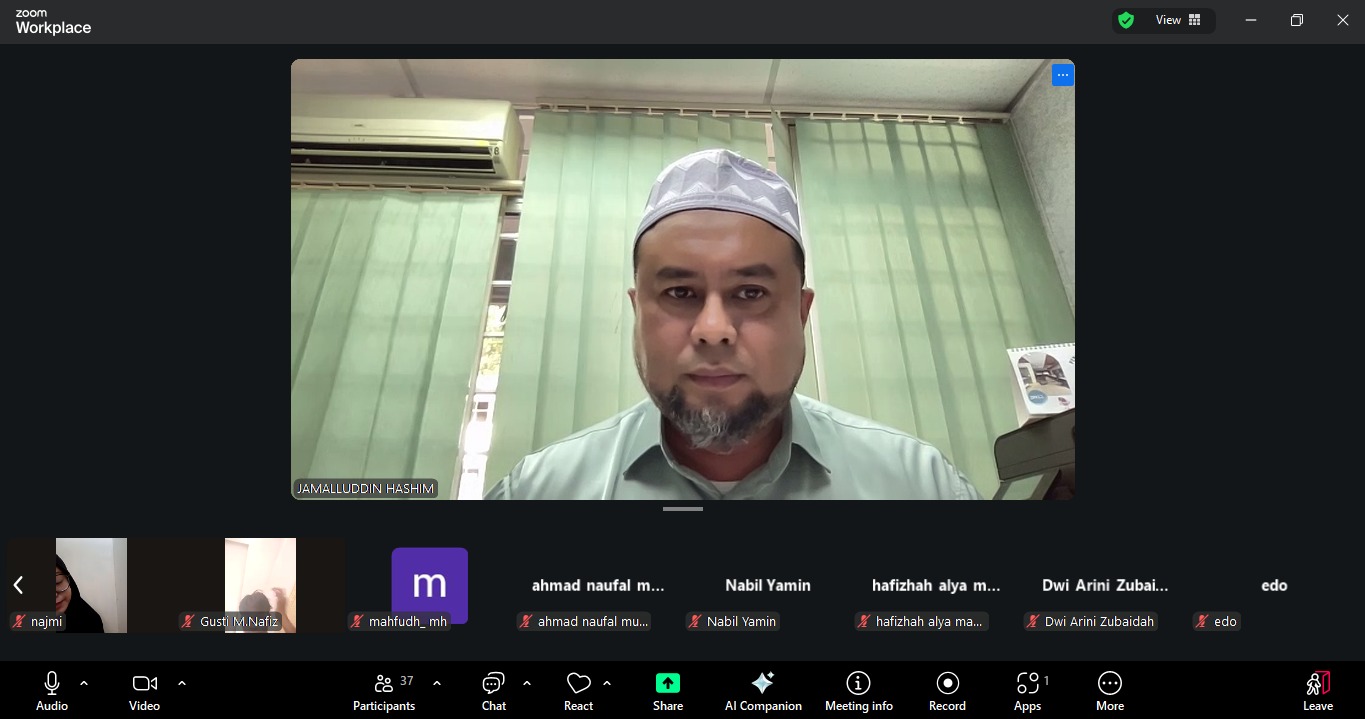Expand the Participants options caret
Viewport: 1365px width, 719px height.
(437, 683)
